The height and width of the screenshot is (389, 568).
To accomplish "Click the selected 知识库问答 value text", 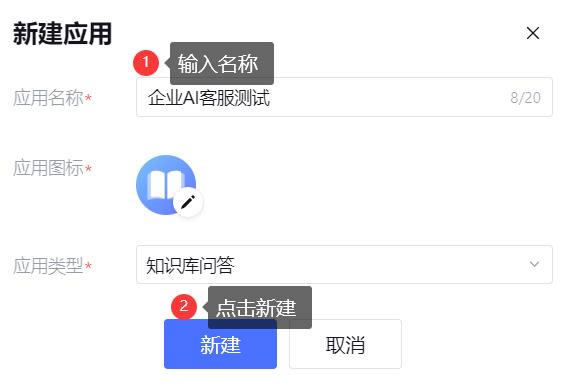I will click(x=190, y=265).
